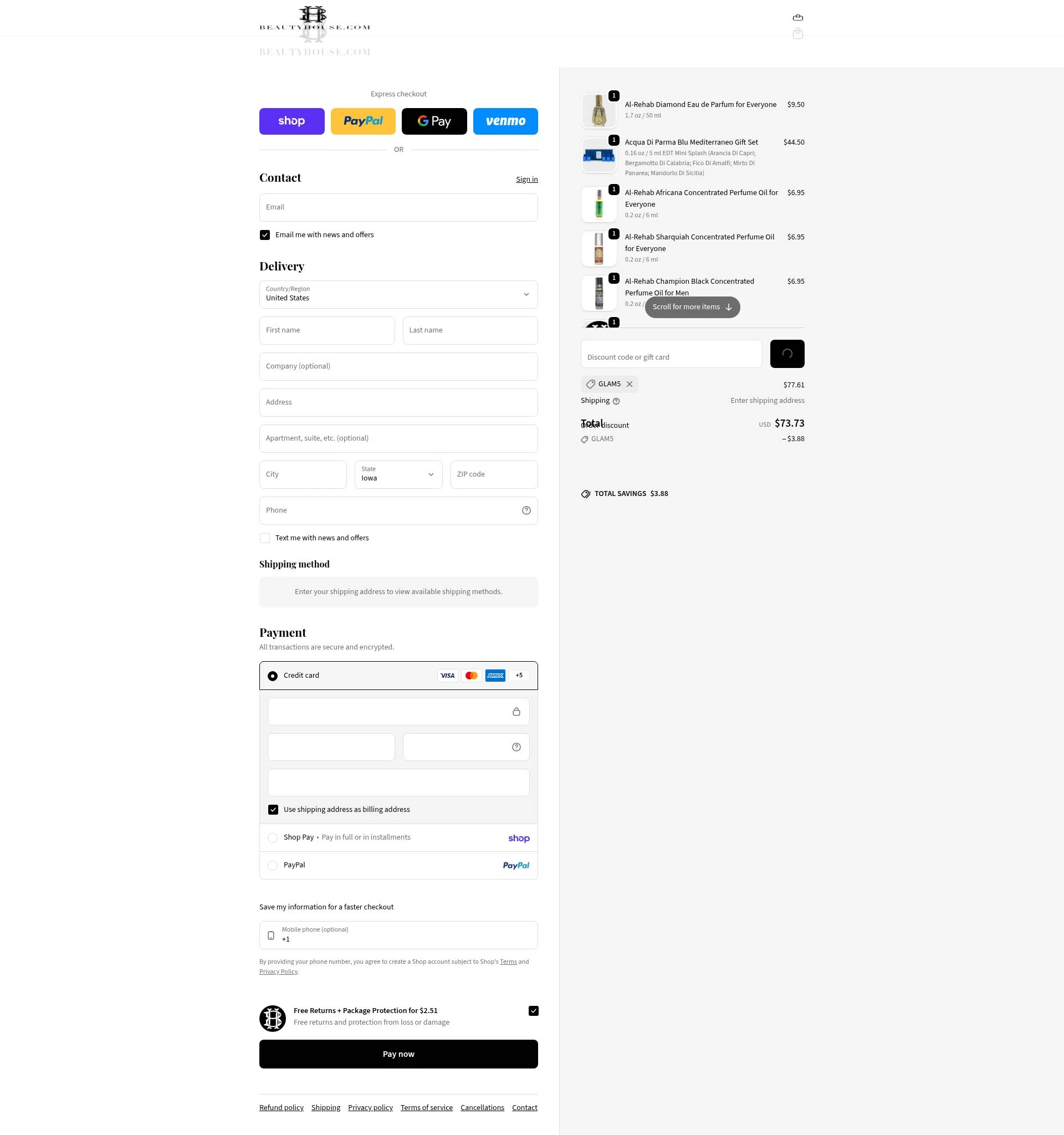Screen dimensions: 1064x1135
Task: Click the Phone field help icon
Action: coord(526,510)
